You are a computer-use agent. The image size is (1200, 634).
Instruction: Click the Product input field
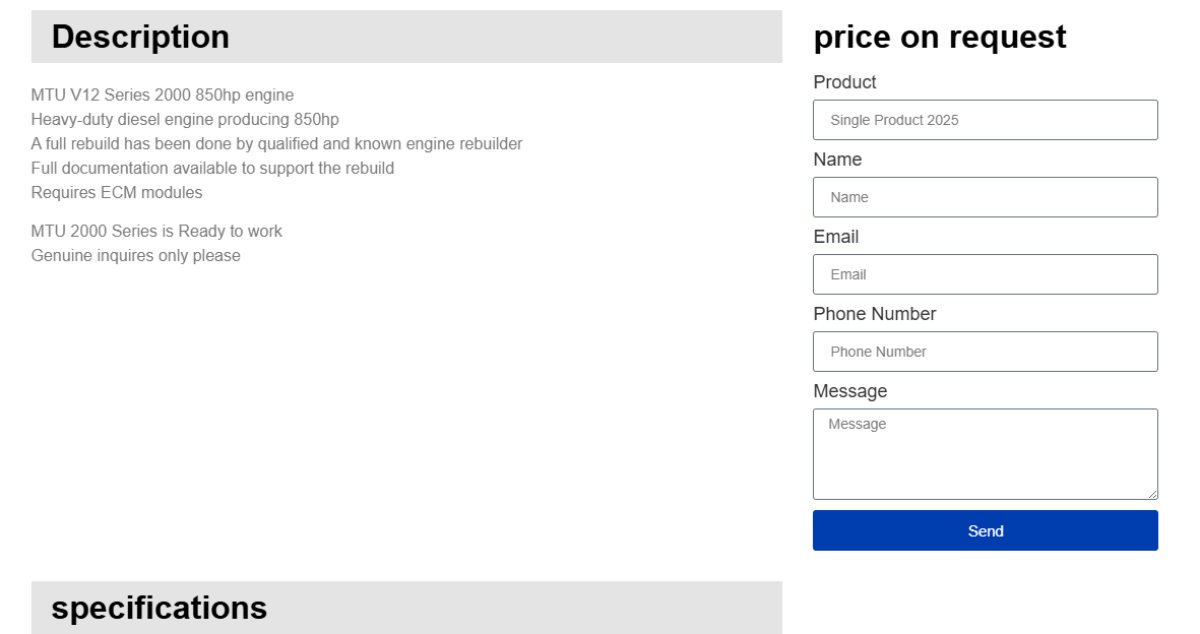pyautogui.click(x=985, y=120)
